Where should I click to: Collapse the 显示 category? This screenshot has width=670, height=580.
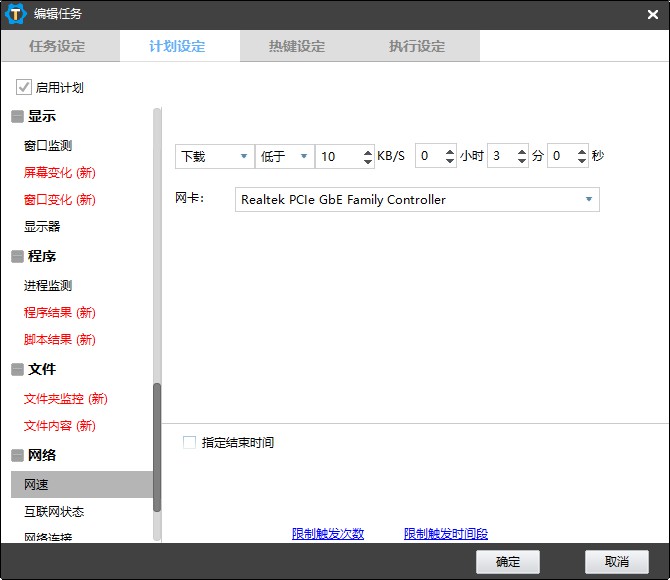point(17,116)
